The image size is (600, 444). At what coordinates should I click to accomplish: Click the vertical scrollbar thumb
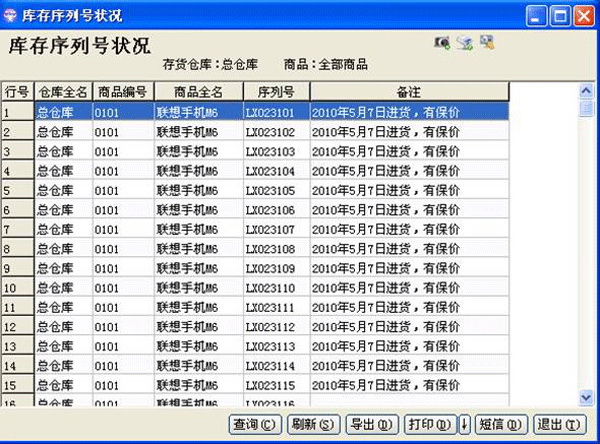click(x=586, y=108)
